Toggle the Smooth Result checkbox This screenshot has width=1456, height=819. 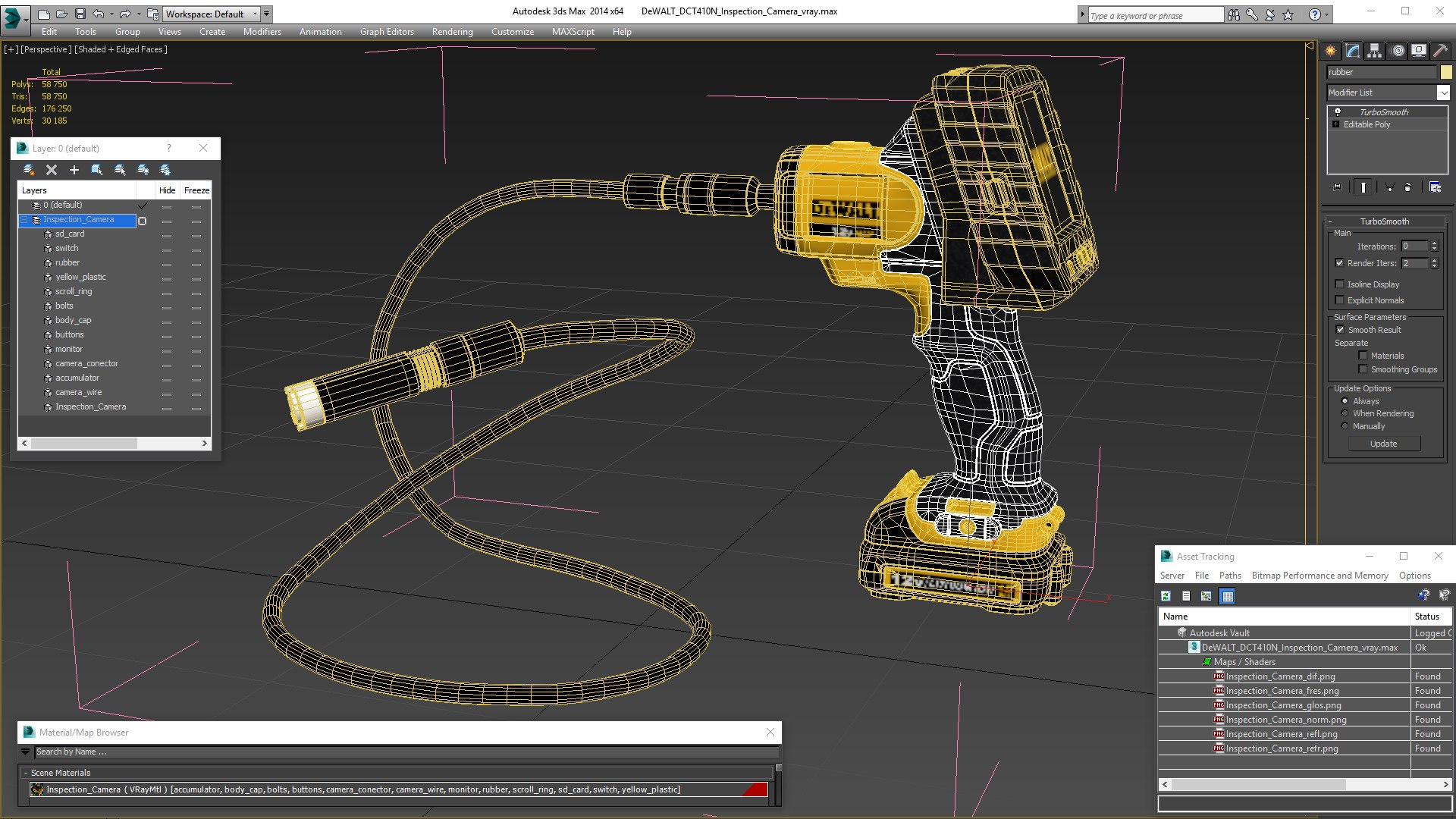pos(1340,330)
